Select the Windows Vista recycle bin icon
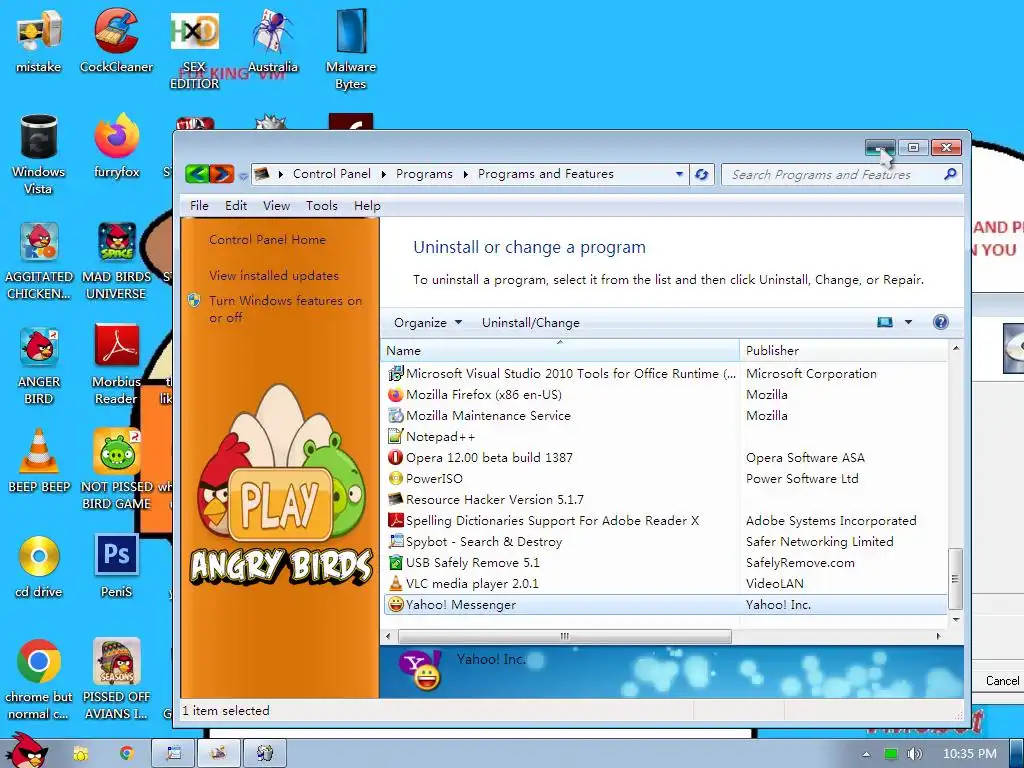The width and height of the screenshot is (1024, 768). (x=39, y=154)
